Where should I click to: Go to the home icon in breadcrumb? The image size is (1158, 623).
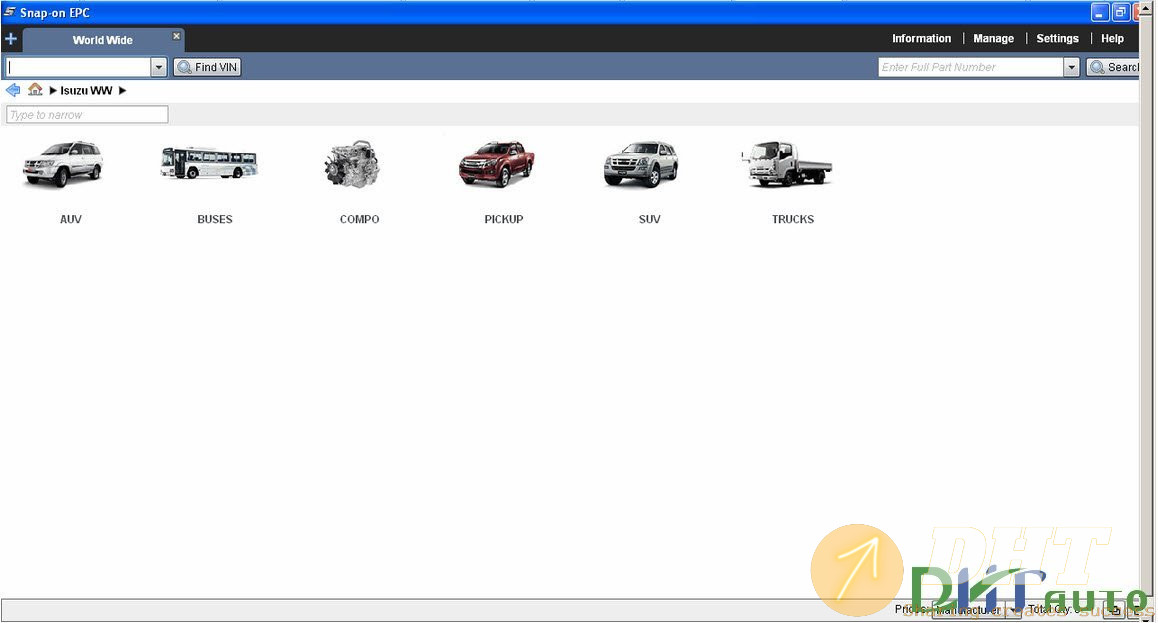(x=35, y=90)
